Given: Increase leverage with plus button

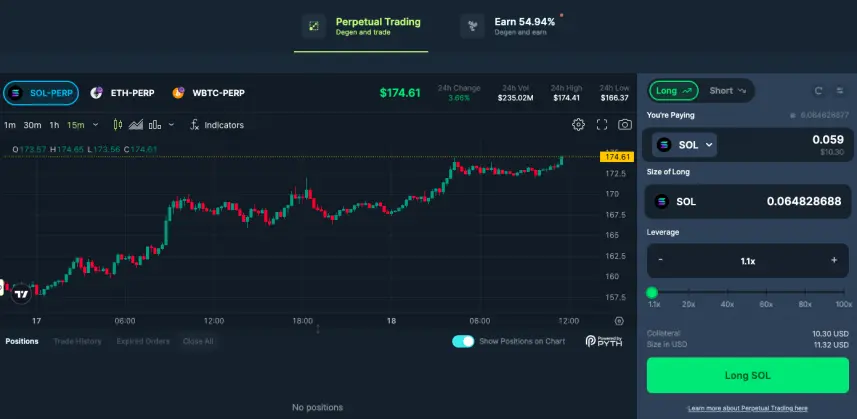Looking at the screenshot, I should tap(834, 260).
